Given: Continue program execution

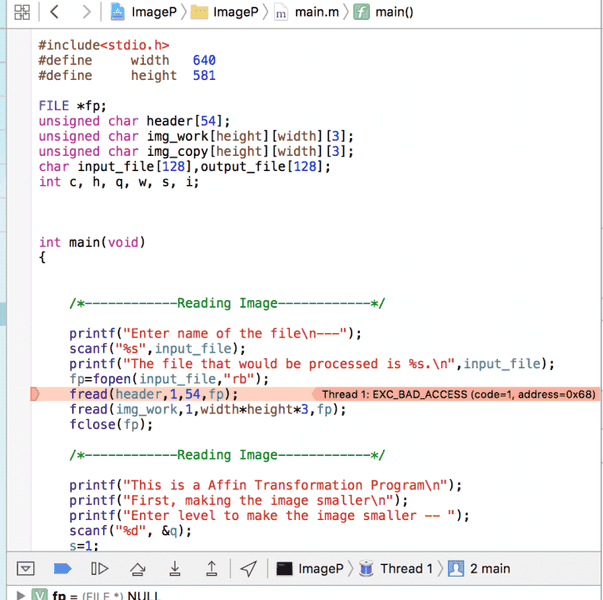Looking at the screenshot, I should click(x=99, y=568).
